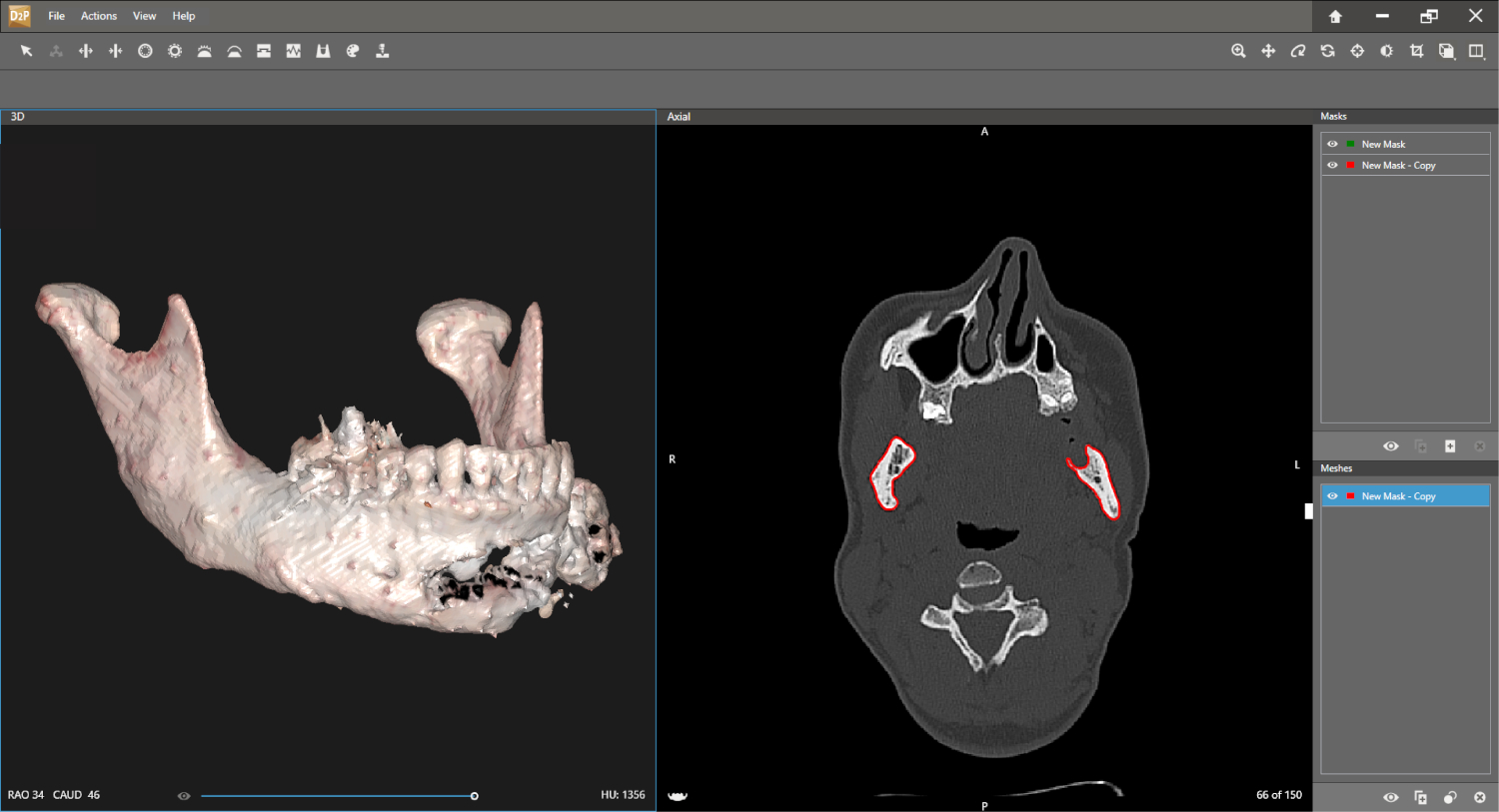Screen dimensions: 1499x812
Task: Select the arrow pointer tool
Action: (27, 51)
